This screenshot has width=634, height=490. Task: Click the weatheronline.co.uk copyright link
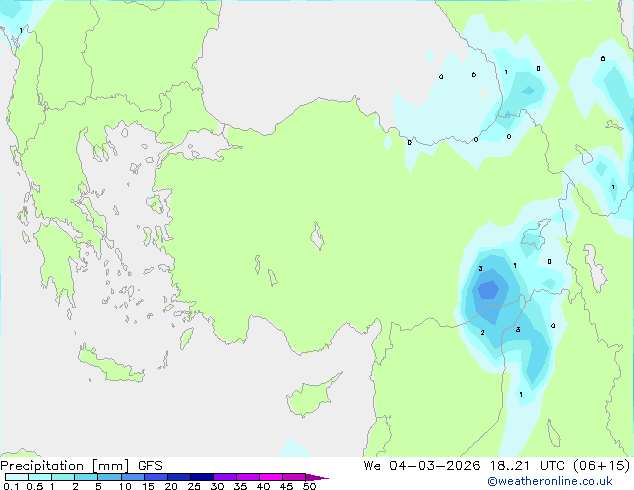click(x=550, y=482)
